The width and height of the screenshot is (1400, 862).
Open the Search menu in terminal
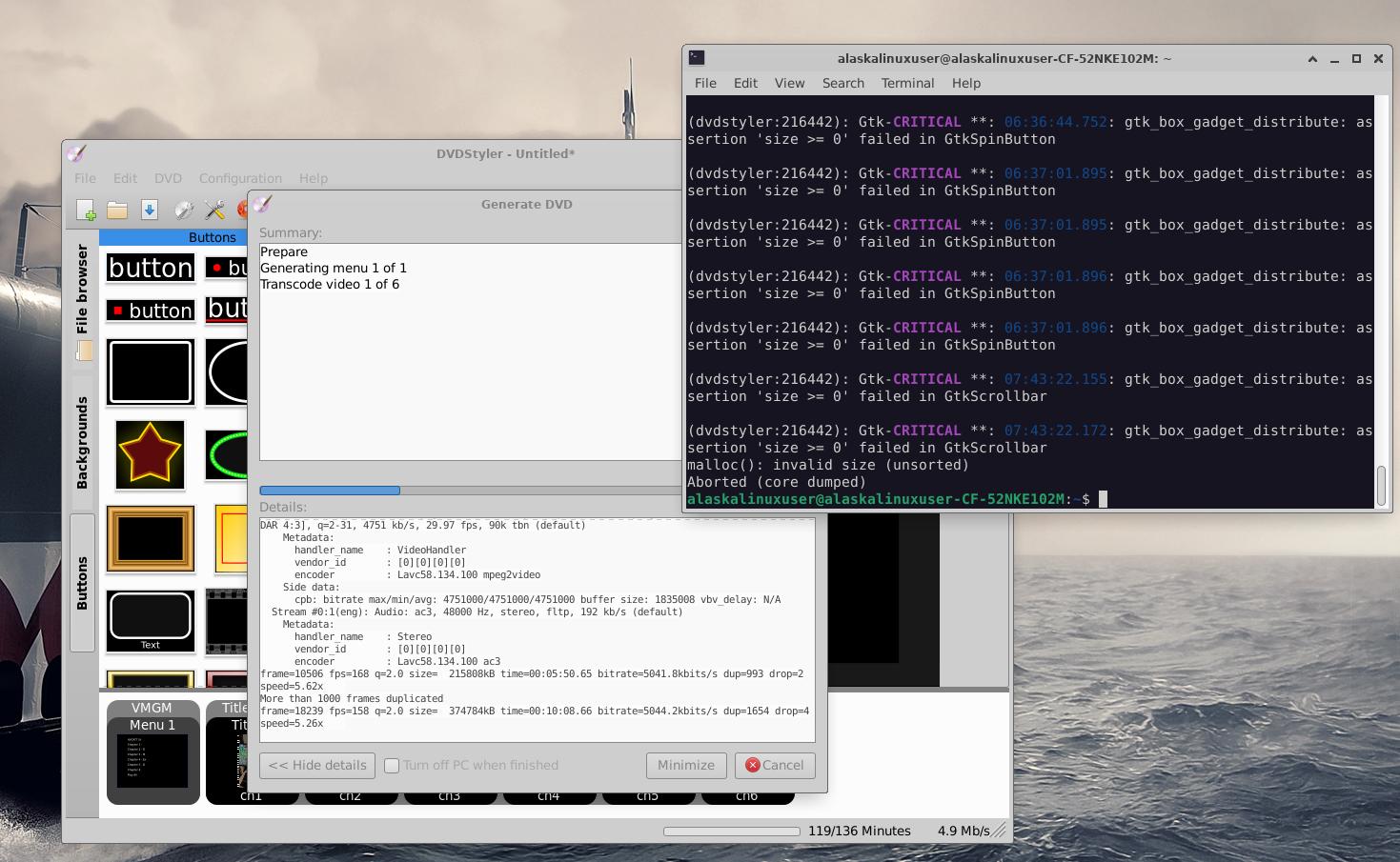(x=842, y=83)
